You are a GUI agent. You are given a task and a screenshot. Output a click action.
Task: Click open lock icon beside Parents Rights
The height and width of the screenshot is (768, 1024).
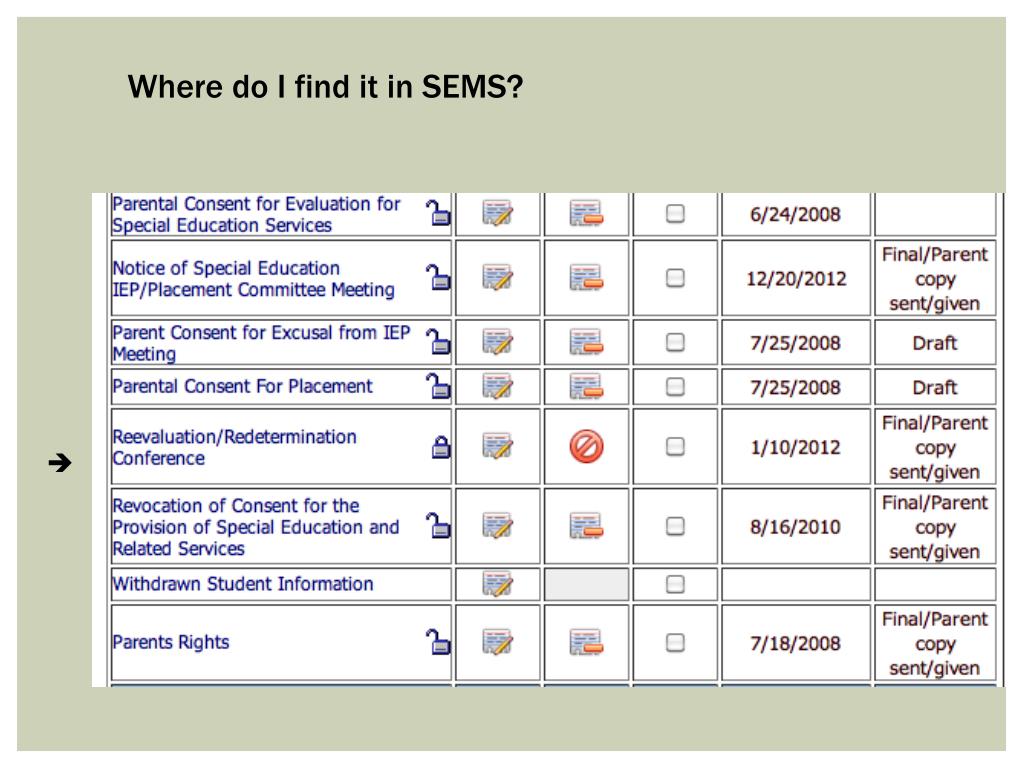tap(438, 641)
